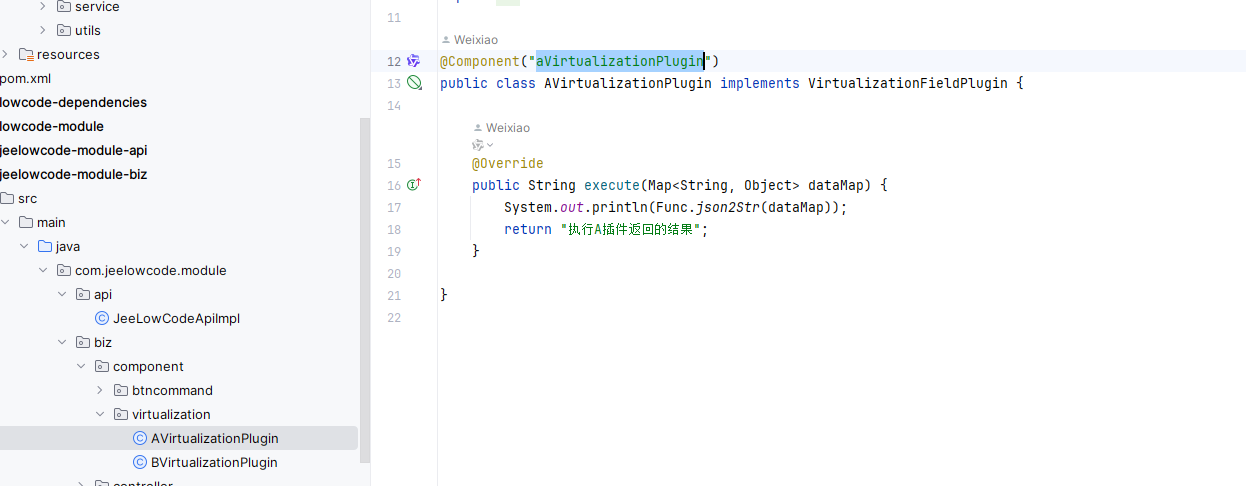Click the AI inlay icon above @Override
Viewport: 1246px width, 486px height.
(x=478, y=145)
